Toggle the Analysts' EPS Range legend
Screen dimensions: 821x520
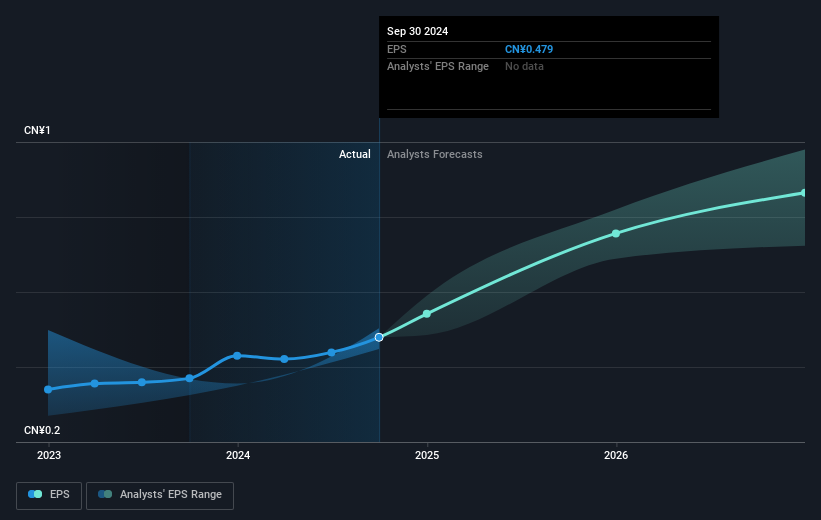(x=160, y=495)
